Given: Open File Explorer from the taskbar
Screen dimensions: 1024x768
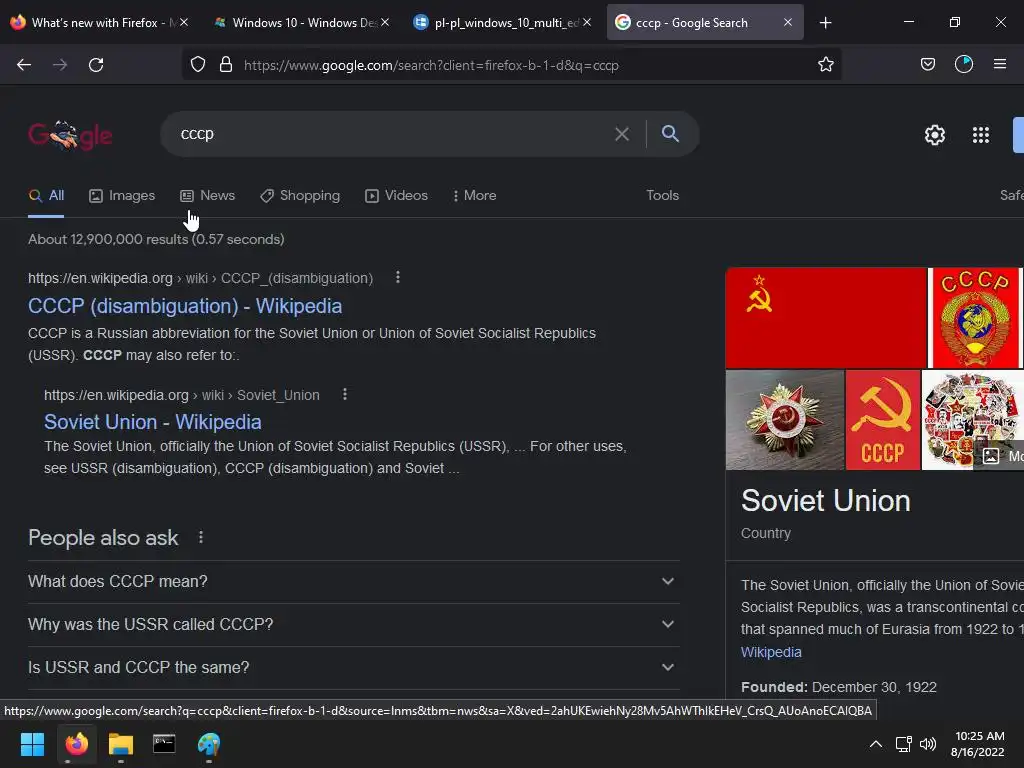Looking at the screenshot, I should click(x=121, y=744).
